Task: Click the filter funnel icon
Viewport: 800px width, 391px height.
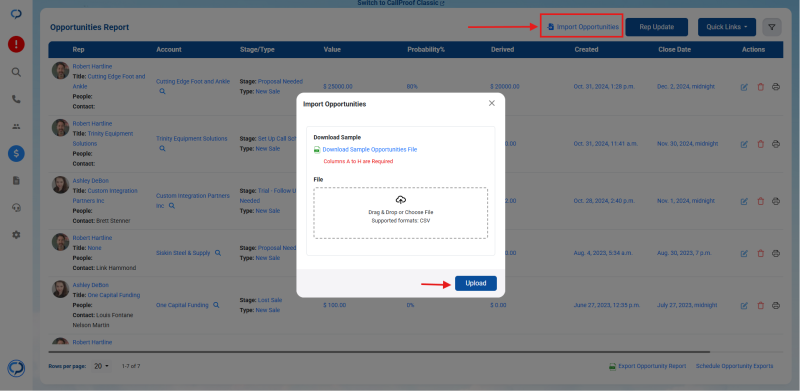Action: (x=771, y=27)
